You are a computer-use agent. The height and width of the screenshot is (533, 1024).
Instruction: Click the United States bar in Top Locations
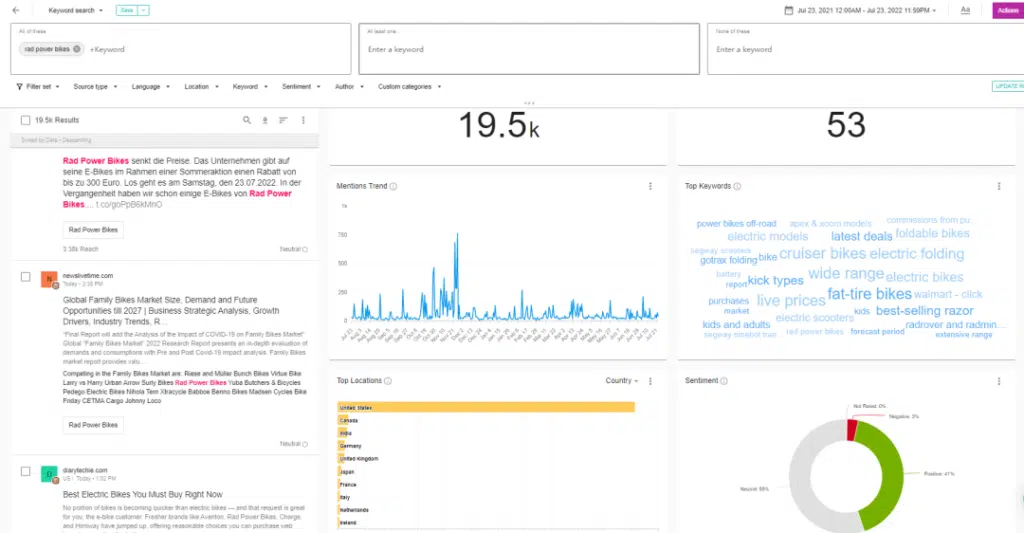tap(486, 408)
